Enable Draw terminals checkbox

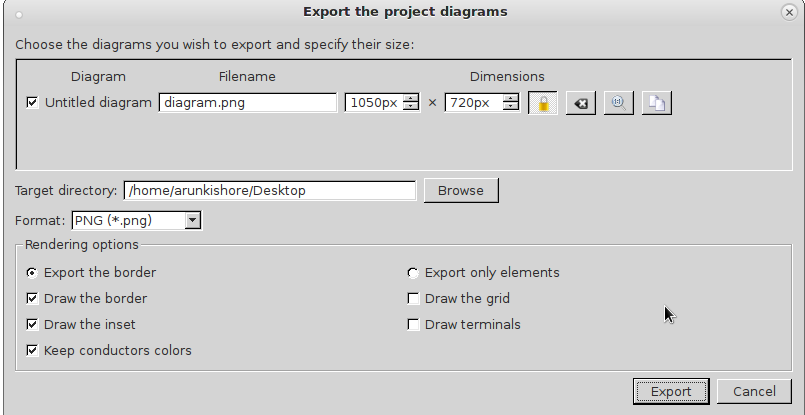pyautogui.click(x=413, y=325)
